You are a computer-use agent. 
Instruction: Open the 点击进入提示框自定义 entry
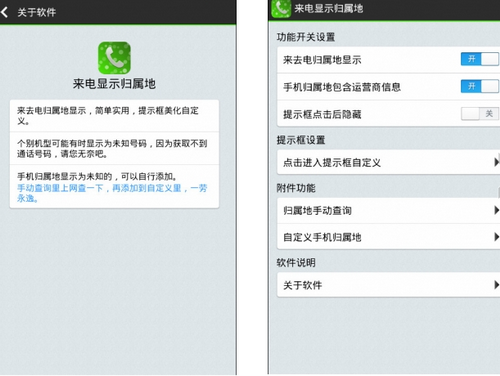click(388, 162)
